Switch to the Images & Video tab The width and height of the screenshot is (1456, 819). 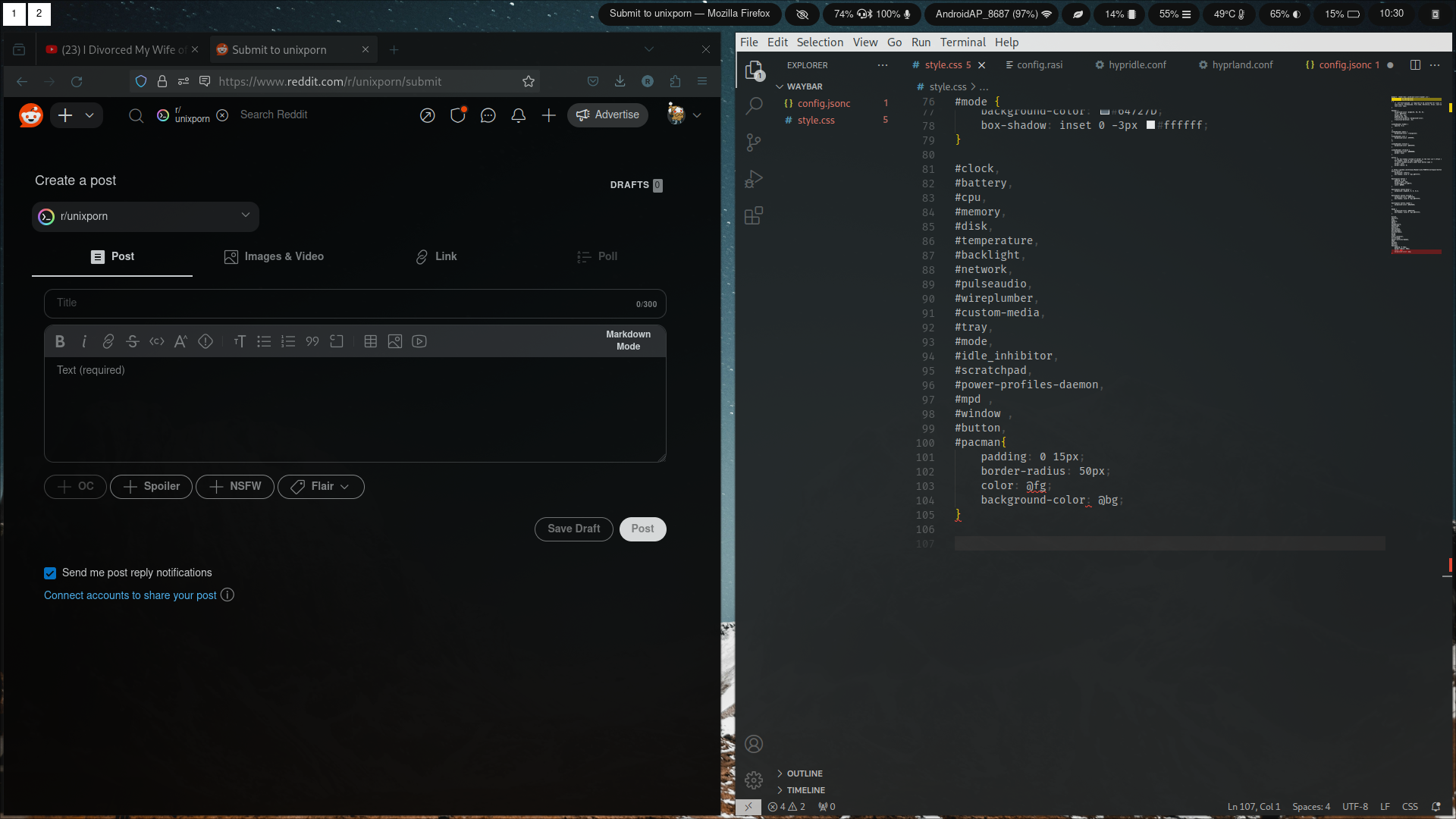pos(274,257)
